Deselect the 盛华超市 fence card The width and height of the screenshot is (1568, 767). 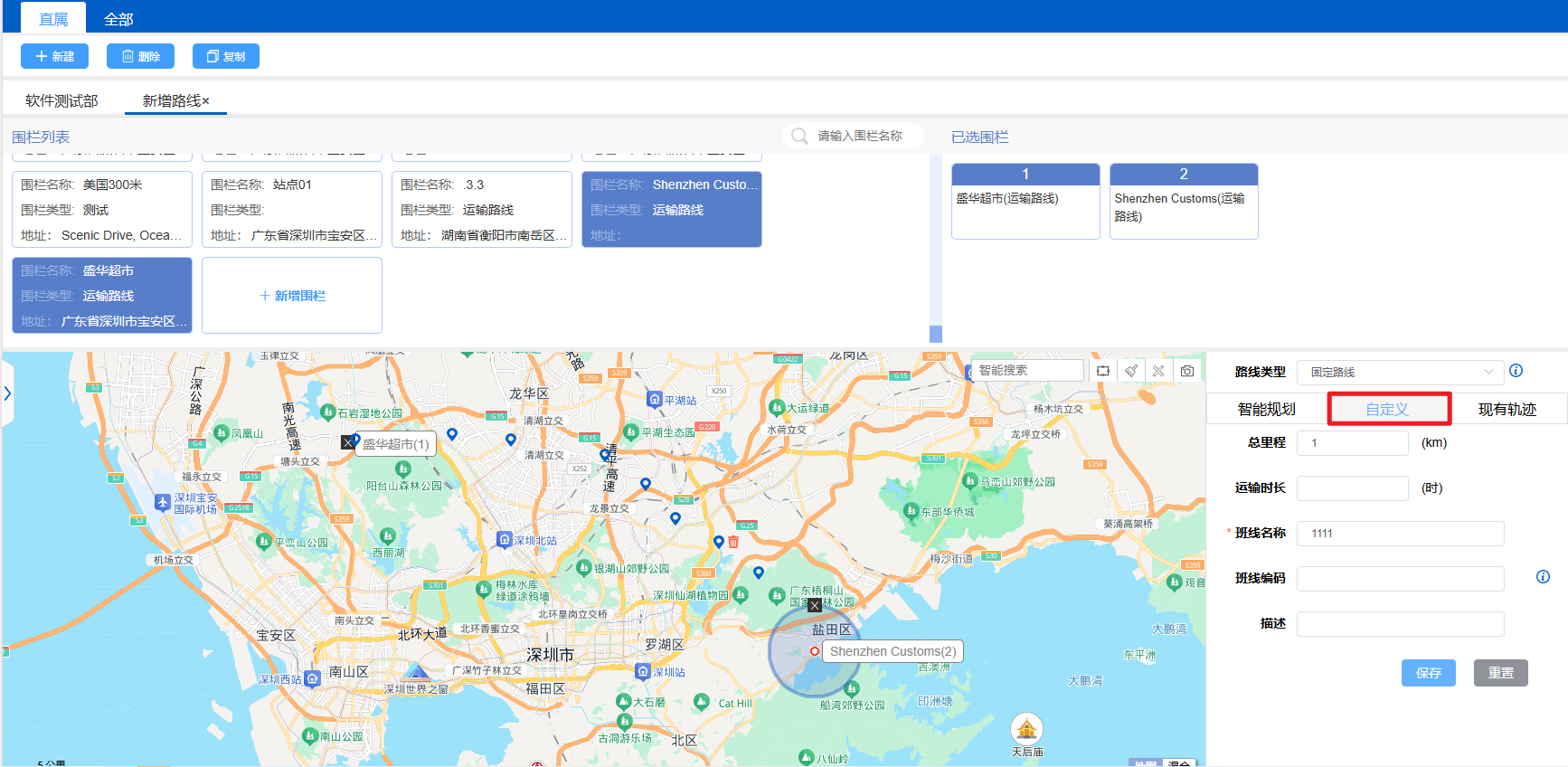(x=102, y=295)
